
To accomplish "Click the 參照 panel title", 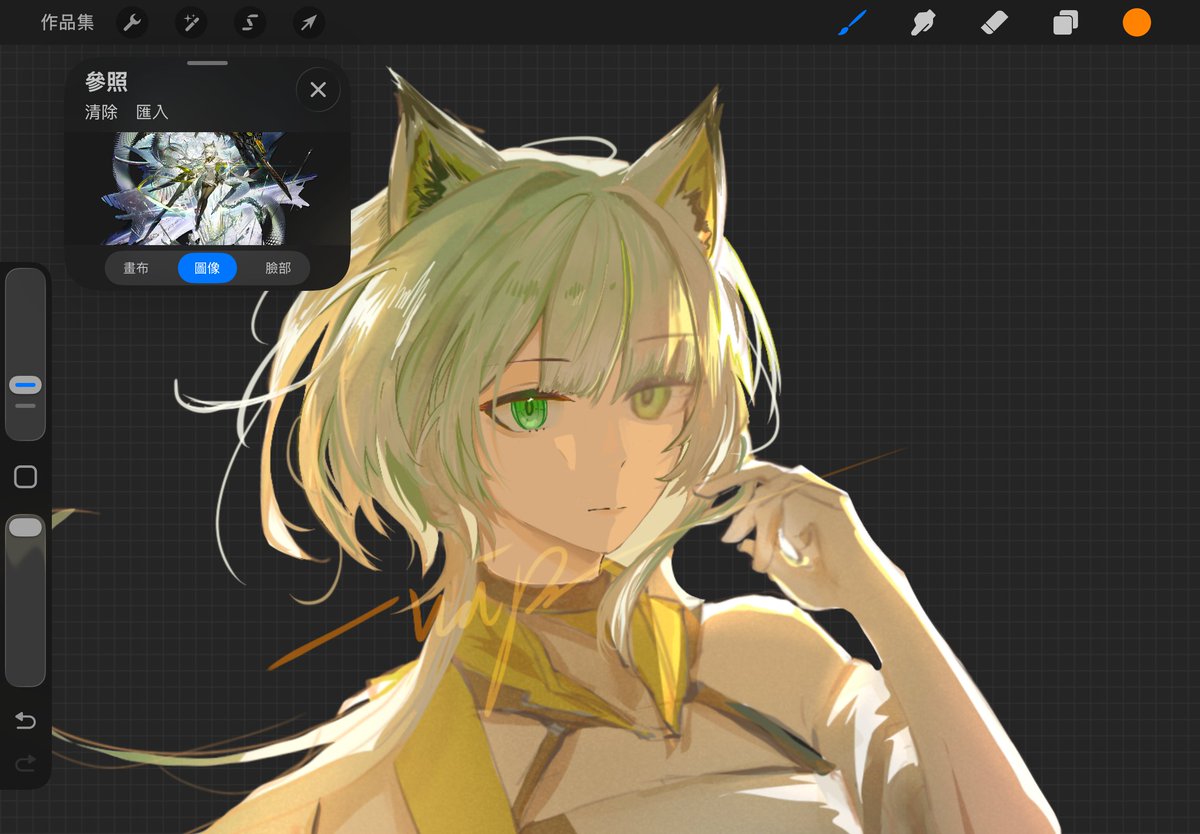I will 107,83.
